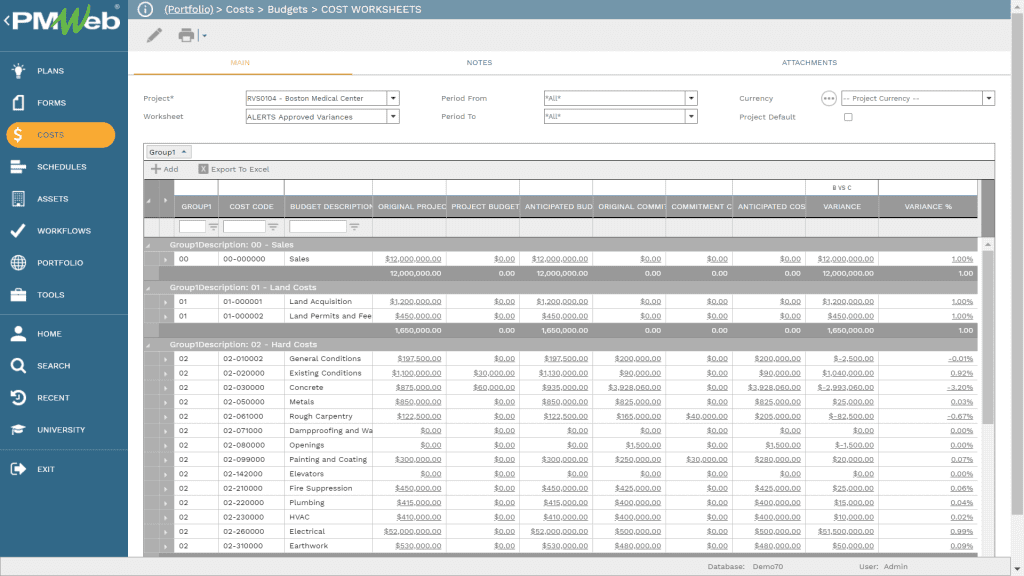This screenshot has height=576, width=1024.
Task: Switch to the Main tab
Action: (x=240, y=63)
